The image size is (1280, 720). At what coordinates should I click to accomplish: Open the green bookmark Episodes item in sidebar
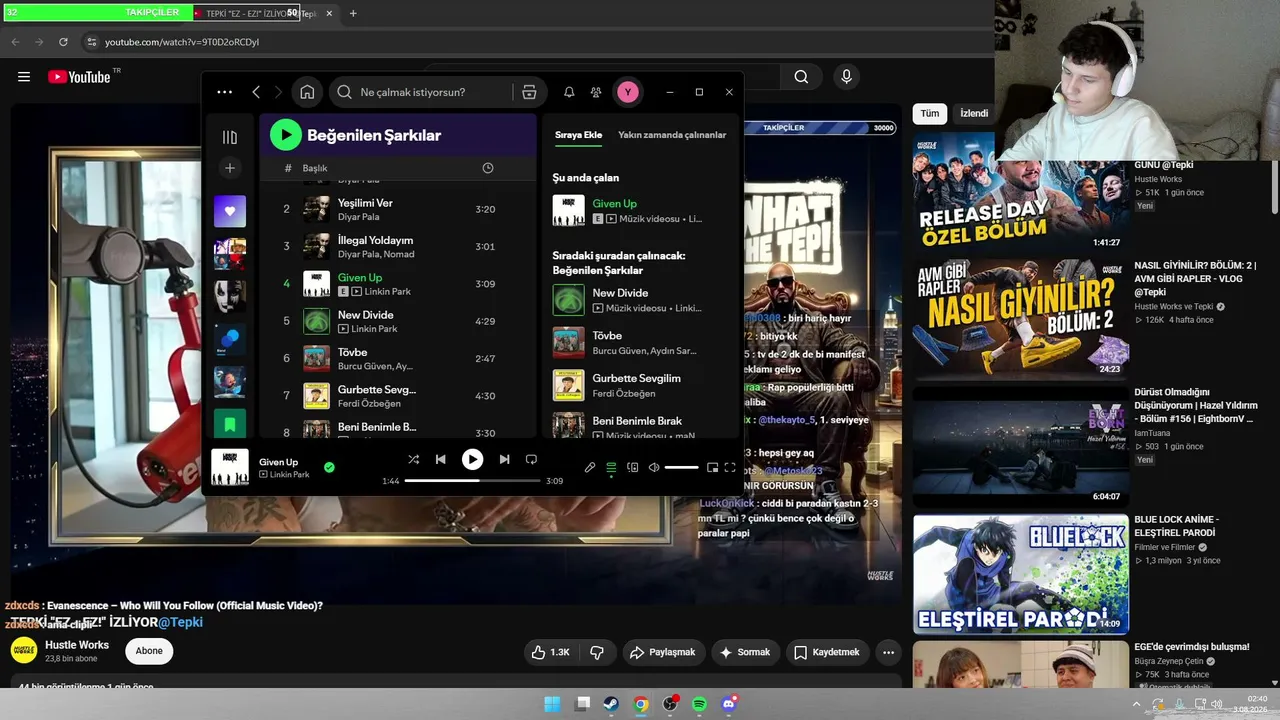click(229, 424)
